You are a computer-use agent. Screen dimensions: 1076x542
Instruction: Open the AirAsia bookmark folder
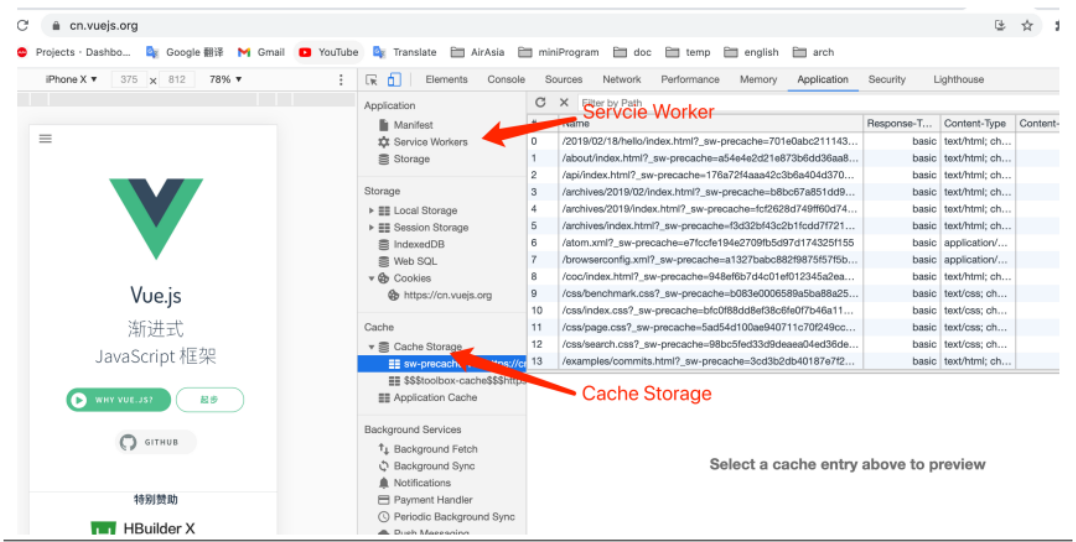click(x=478, y=52)
